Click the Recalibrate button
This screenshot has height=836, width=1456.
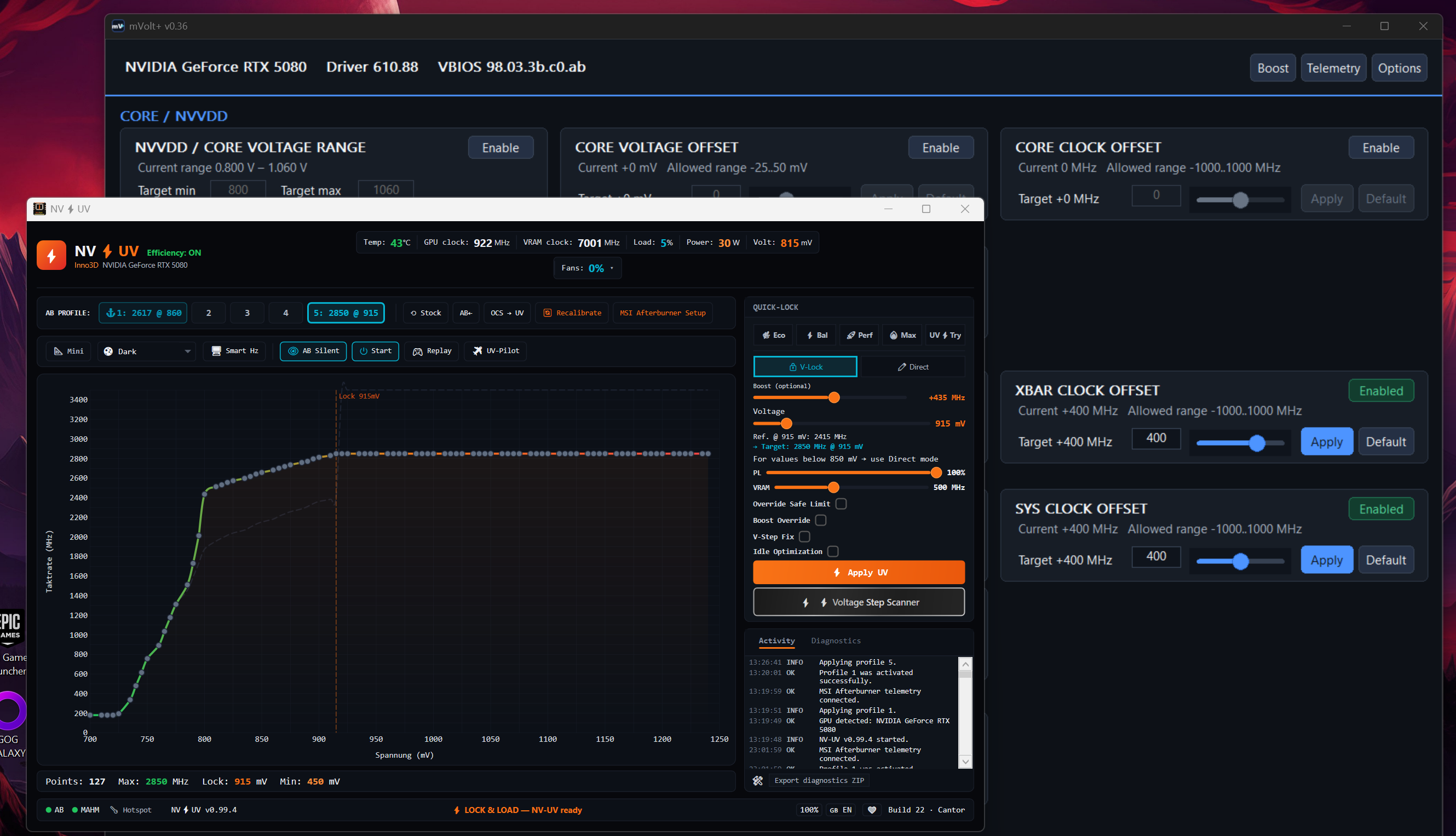coord(572,313)
